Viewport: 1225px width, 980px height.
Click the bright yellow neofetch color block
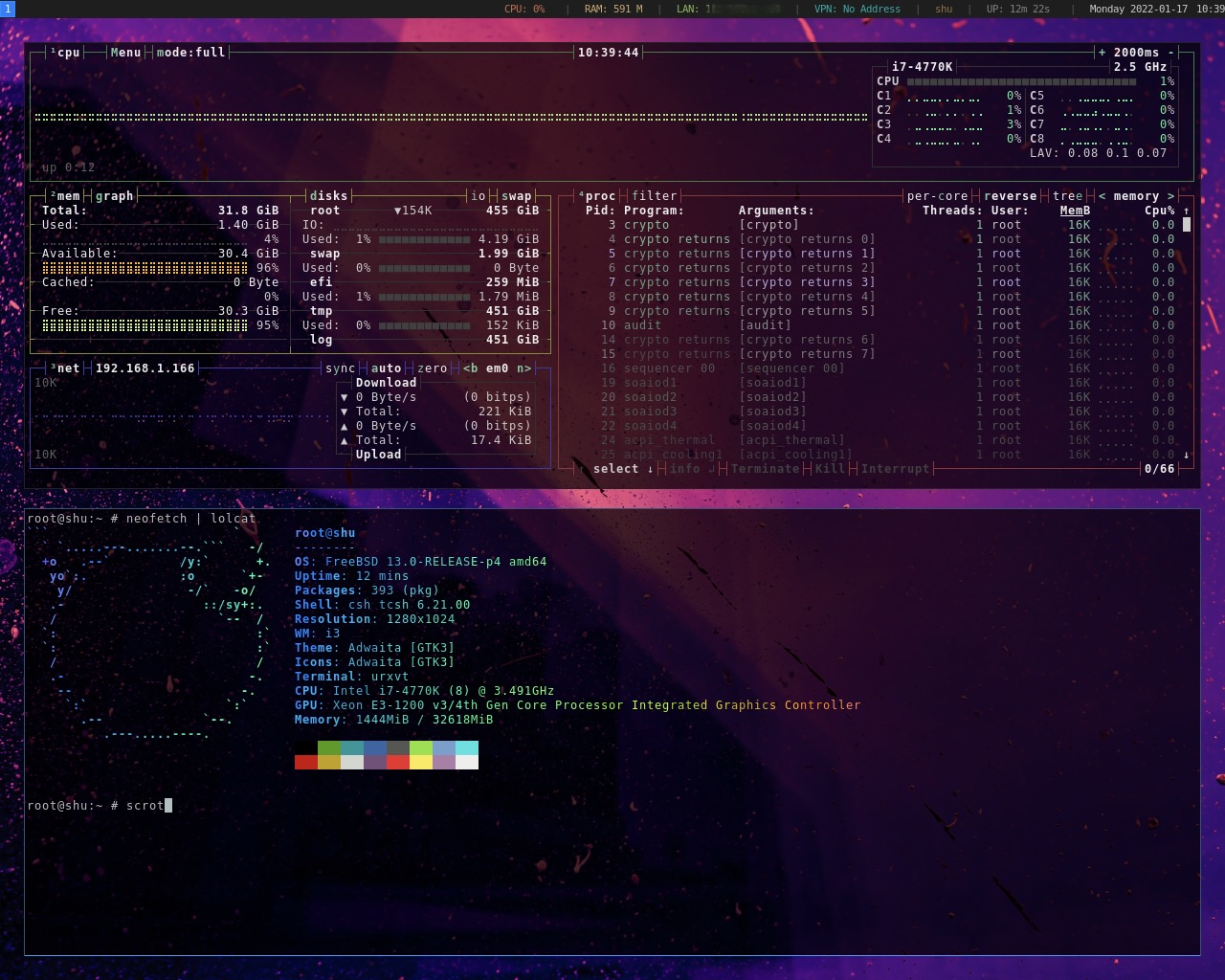pyautogui.click(x=421, y=763)
